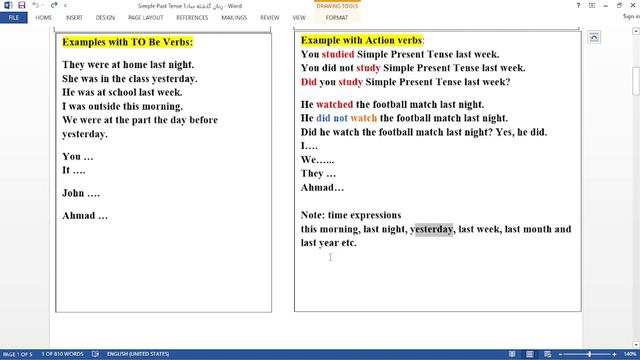Open the undo history dropdown arrow
The image size is (640, 360).
[42, 6]
